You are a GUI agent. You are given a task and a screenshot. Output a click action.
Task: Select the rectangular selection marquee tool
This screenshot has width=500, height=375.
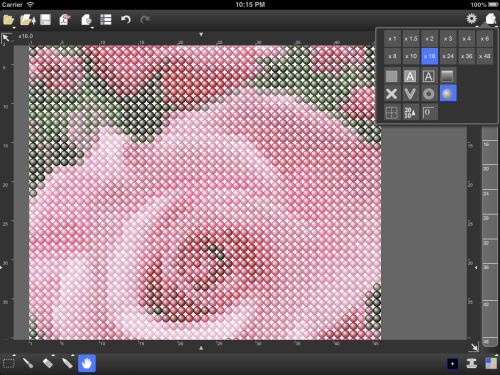9,363
